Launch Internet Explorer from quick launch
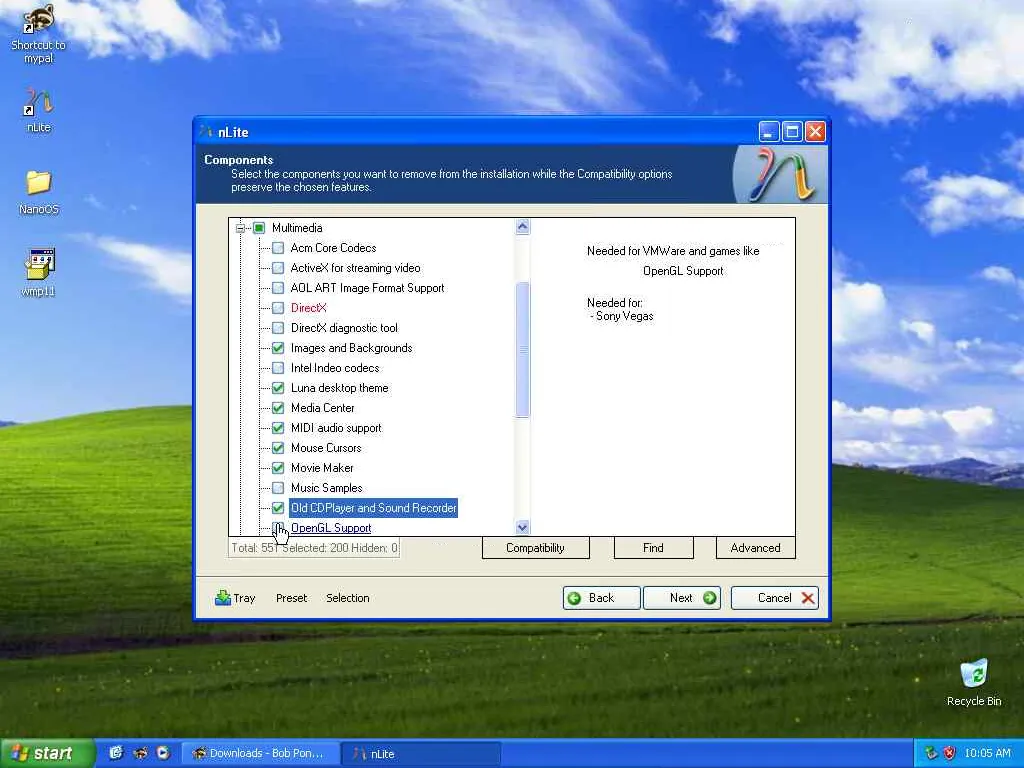Image resolution: width=1024 pixels, height=768 pixels. tap(116, 753)
